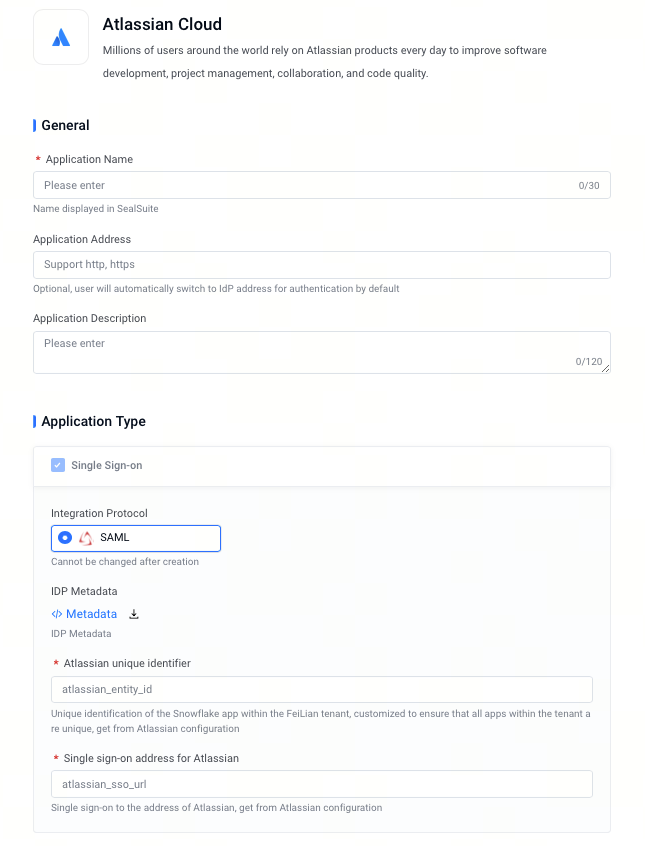Image resolution: width=645 pixels, height=846 pixels.
Task: Click the Atlassian unique identifier field
Action: pyautogui.click(x=322, y=690)
